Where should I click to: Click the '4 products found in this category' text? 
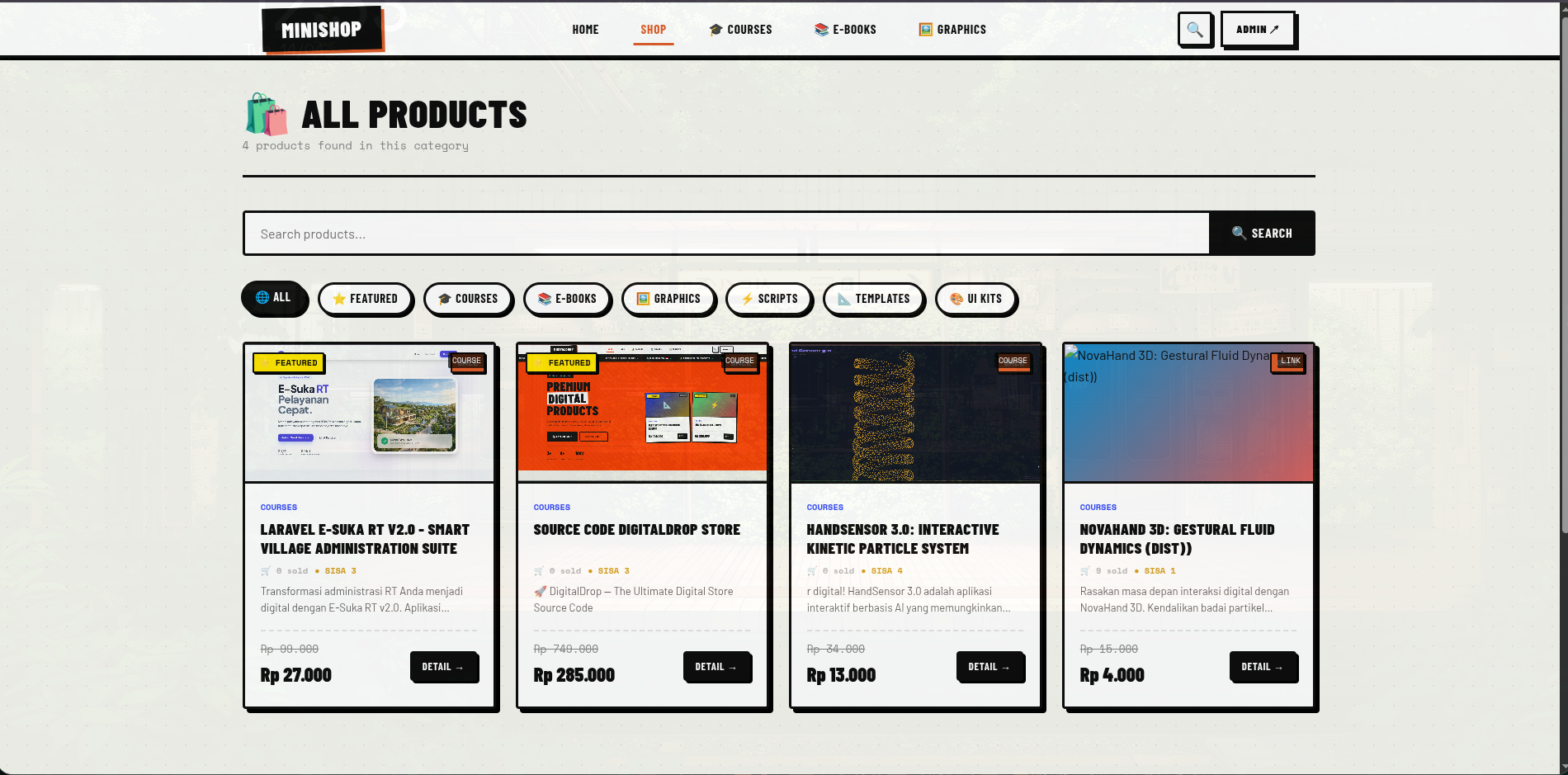tap(356, 146)
